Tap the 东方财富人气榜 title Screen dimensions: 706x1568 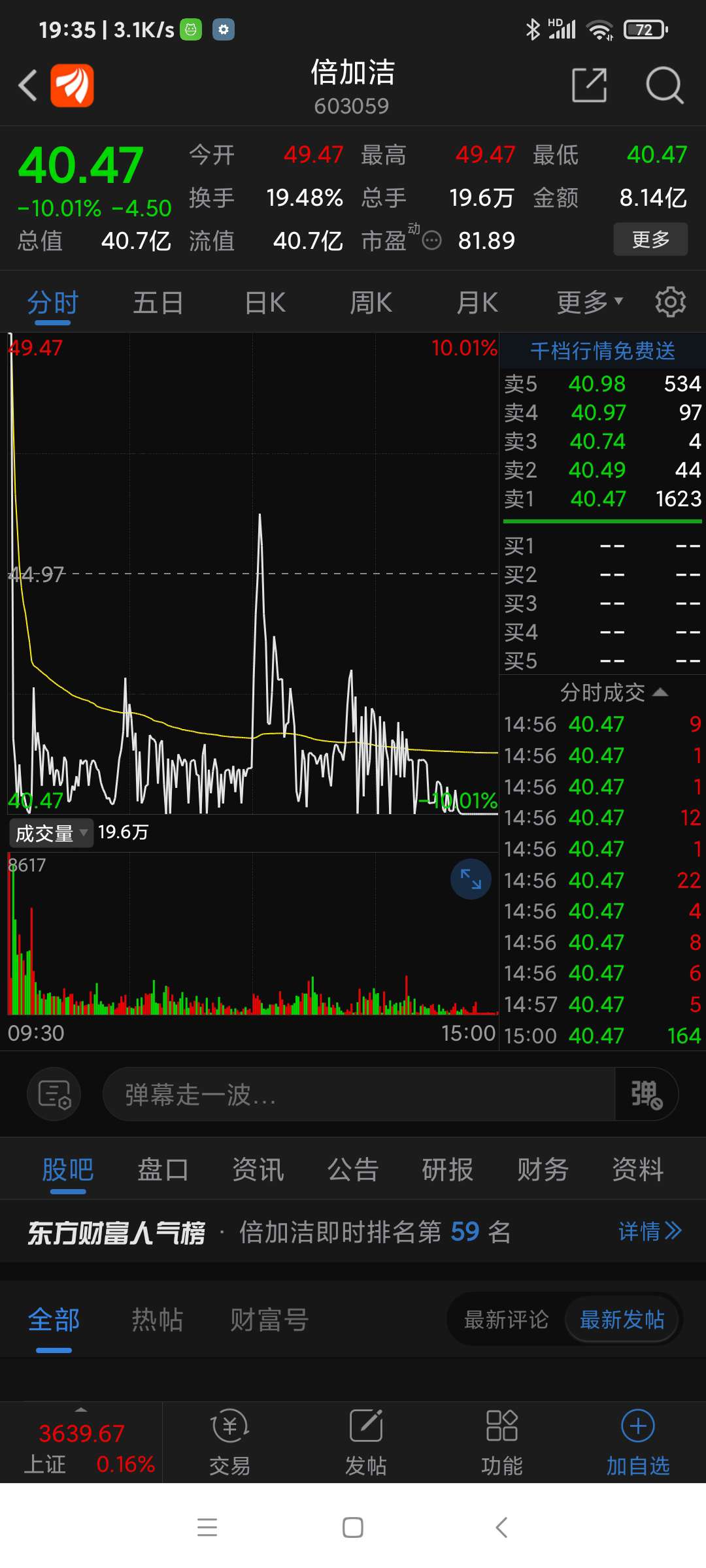[116, 1233]
